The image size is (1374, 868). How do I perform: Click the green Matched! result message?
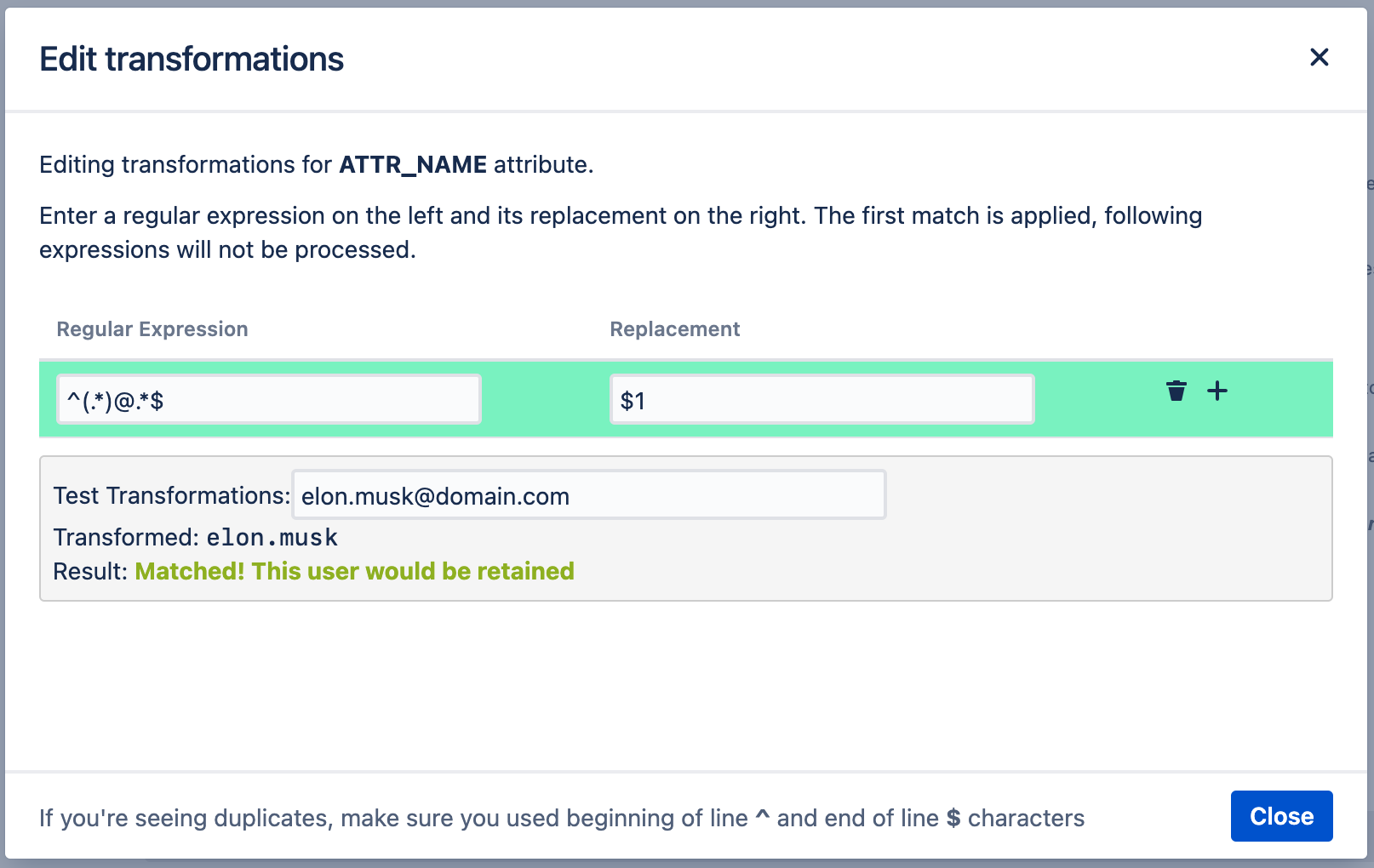click(x=354, y=571)
